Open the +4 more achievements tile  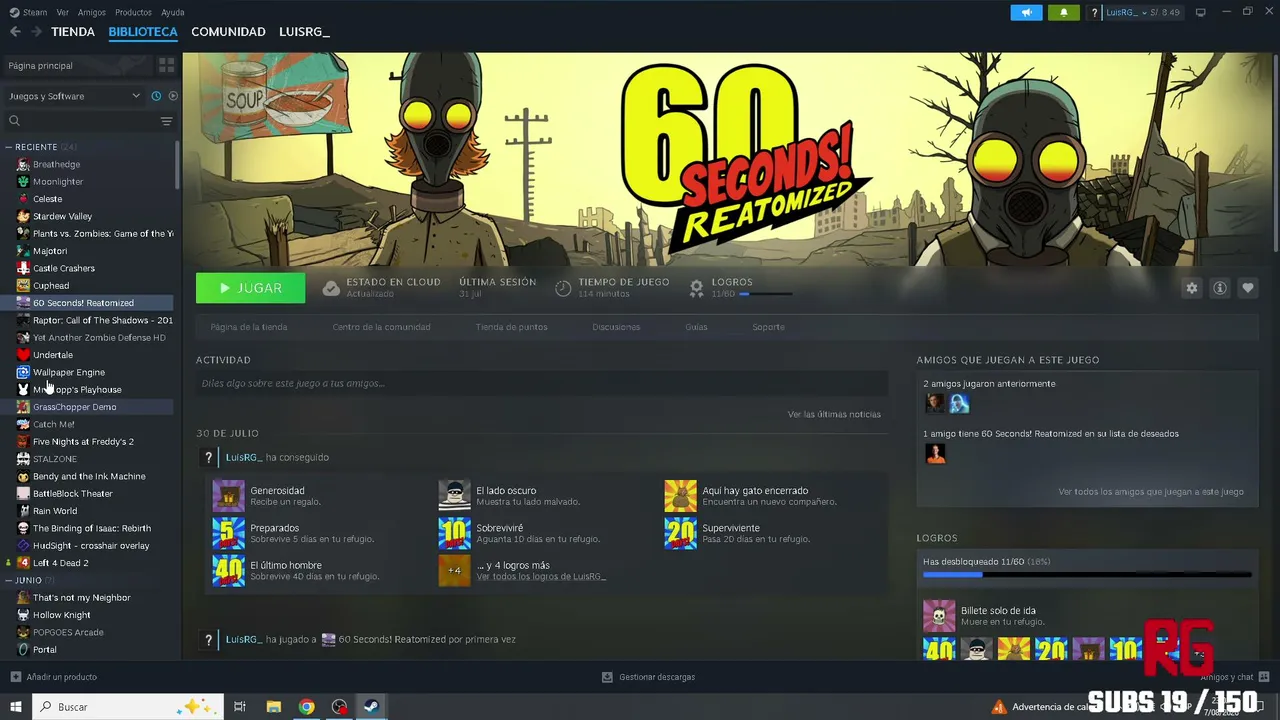click(454, 570)
